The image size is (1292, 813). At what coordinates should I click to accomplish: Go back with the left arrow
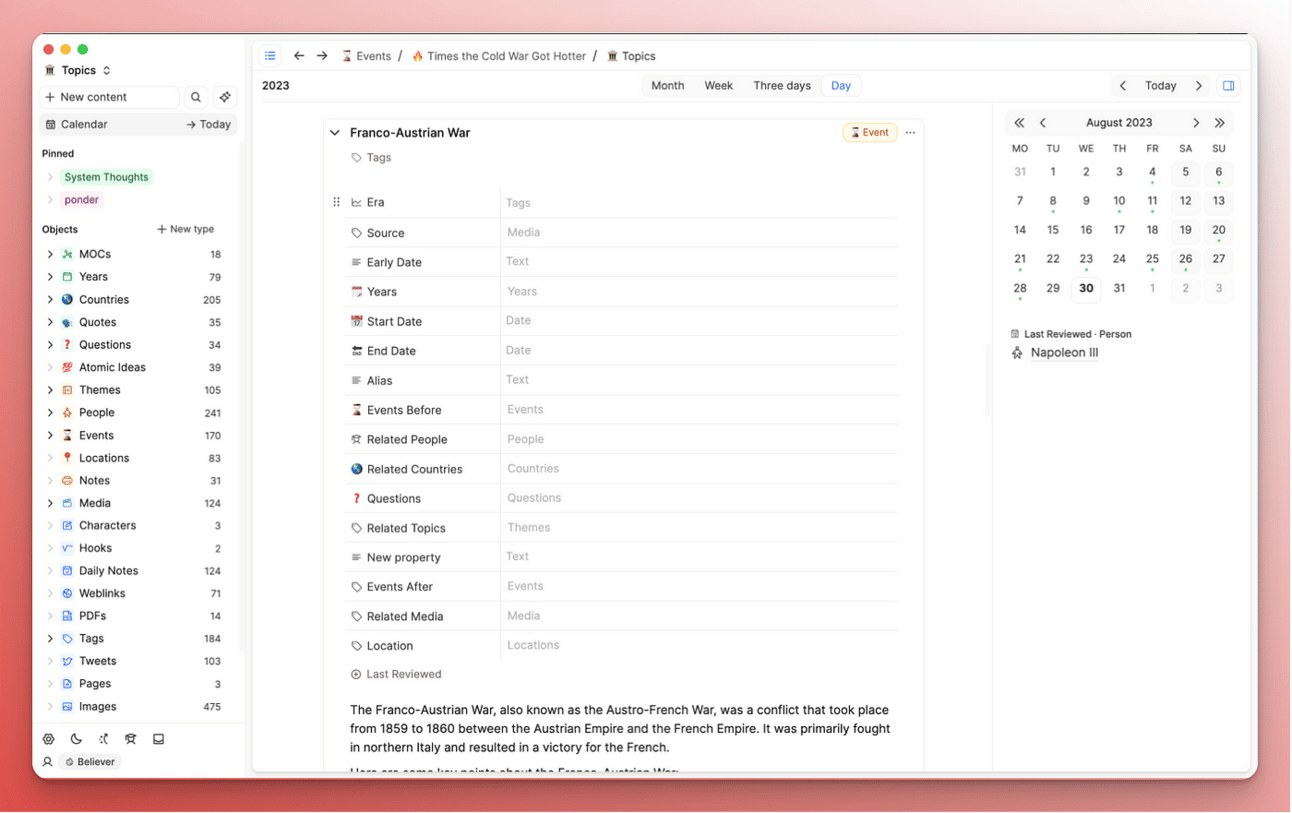coord(299,56)
